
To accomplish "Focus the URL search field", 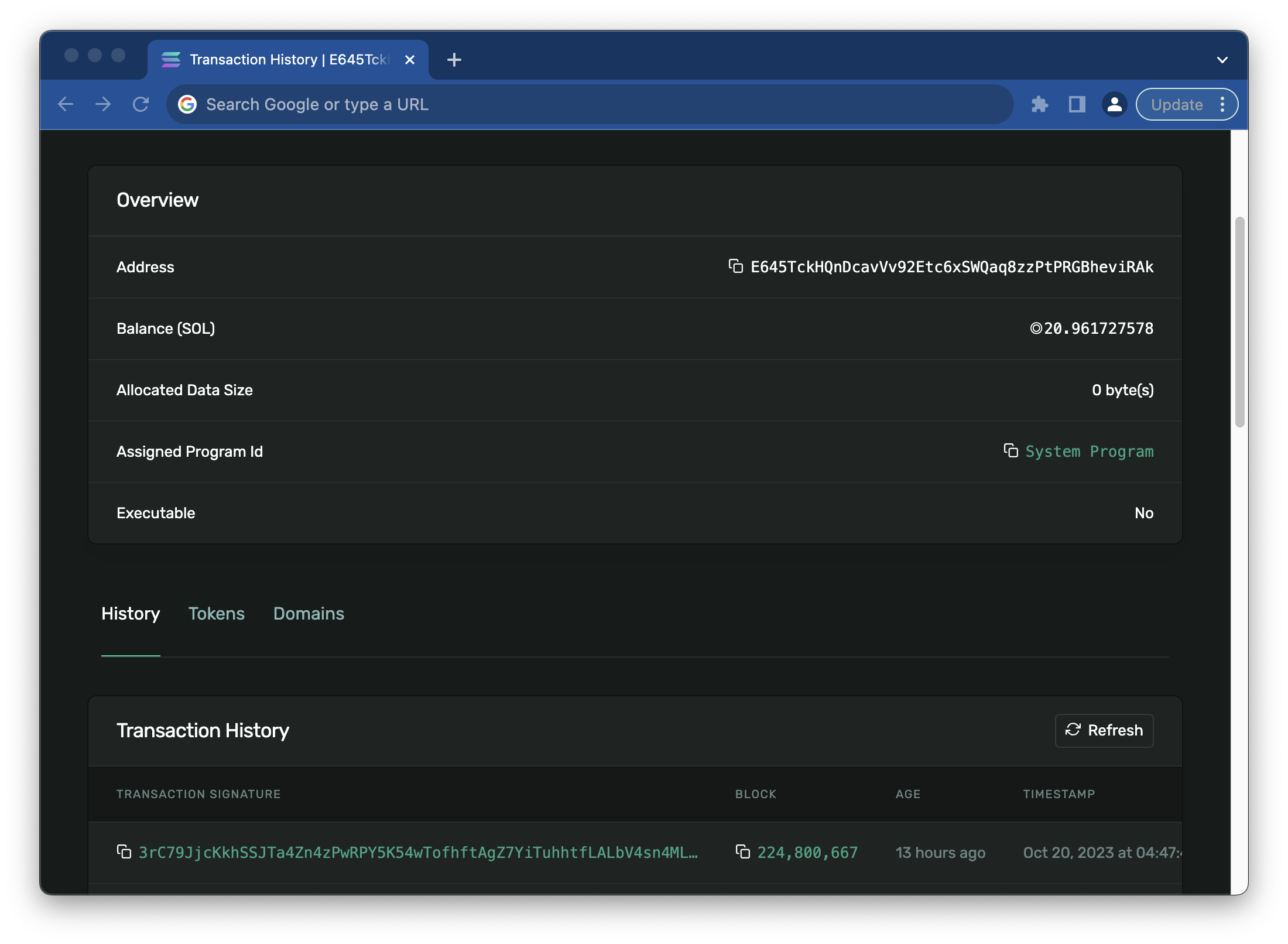I will pos(590,104).
